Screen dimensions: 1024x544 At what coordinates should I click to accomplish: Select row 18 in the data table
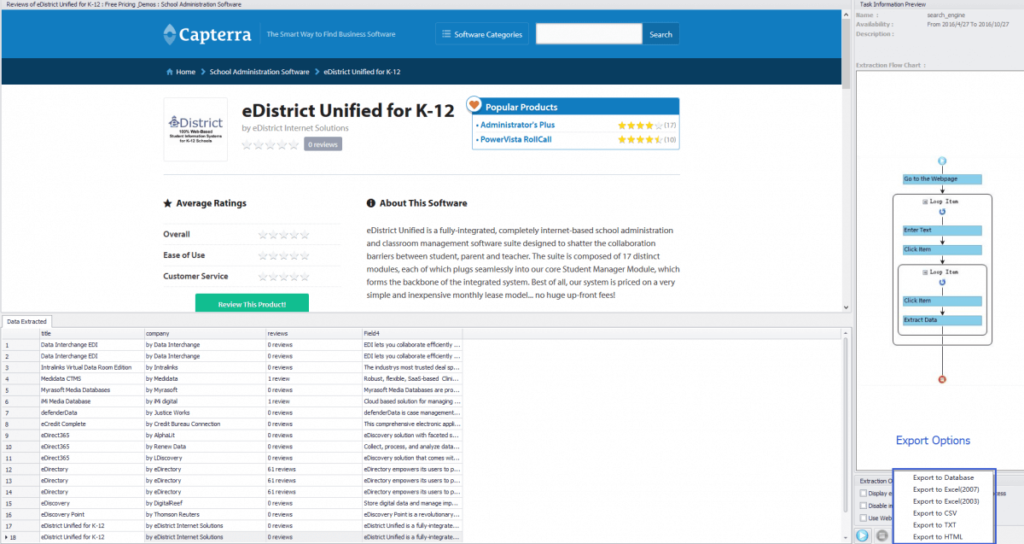pos(232,537)
